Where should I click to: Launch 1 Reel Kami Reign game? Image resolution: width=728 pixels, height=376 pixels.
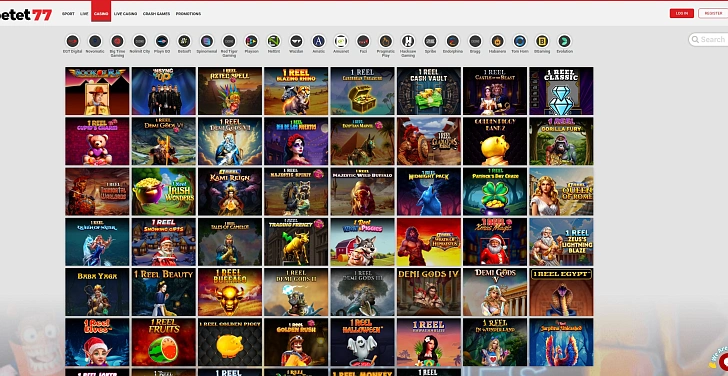tap(230, 191)
